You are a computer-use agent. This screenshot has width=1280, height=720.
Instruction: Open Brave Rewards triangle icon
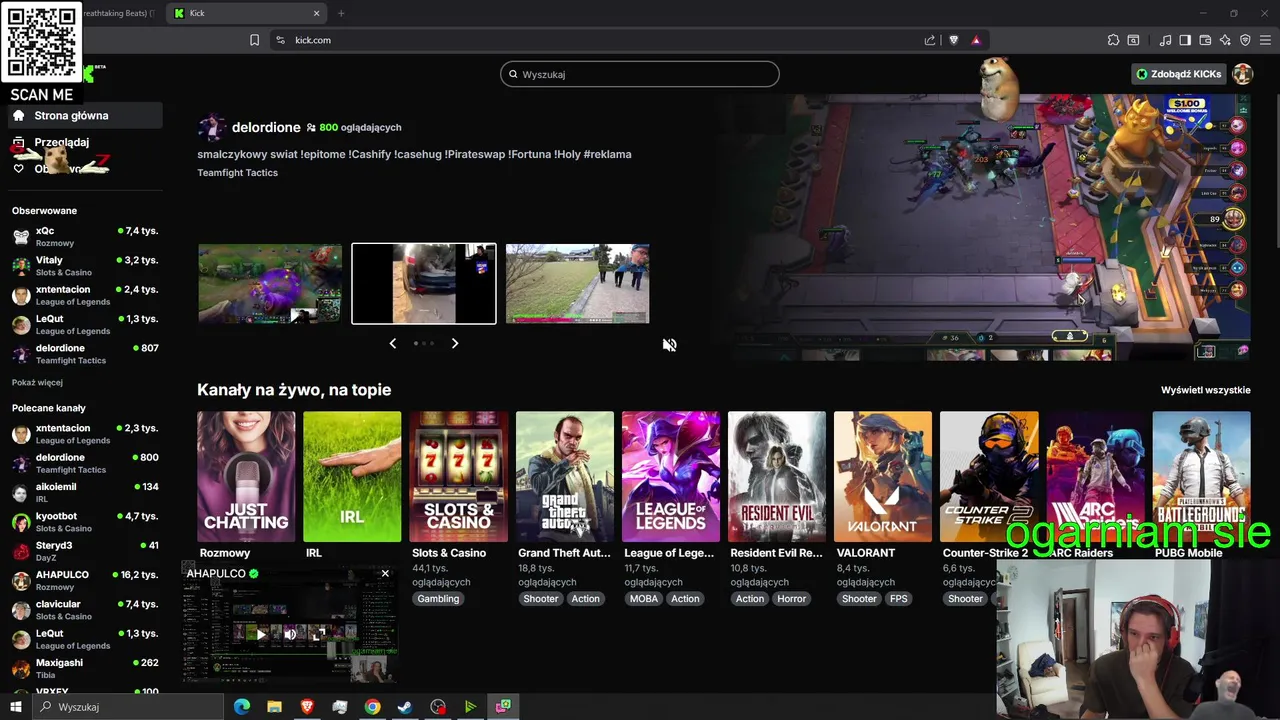click(x=976, y=40)
